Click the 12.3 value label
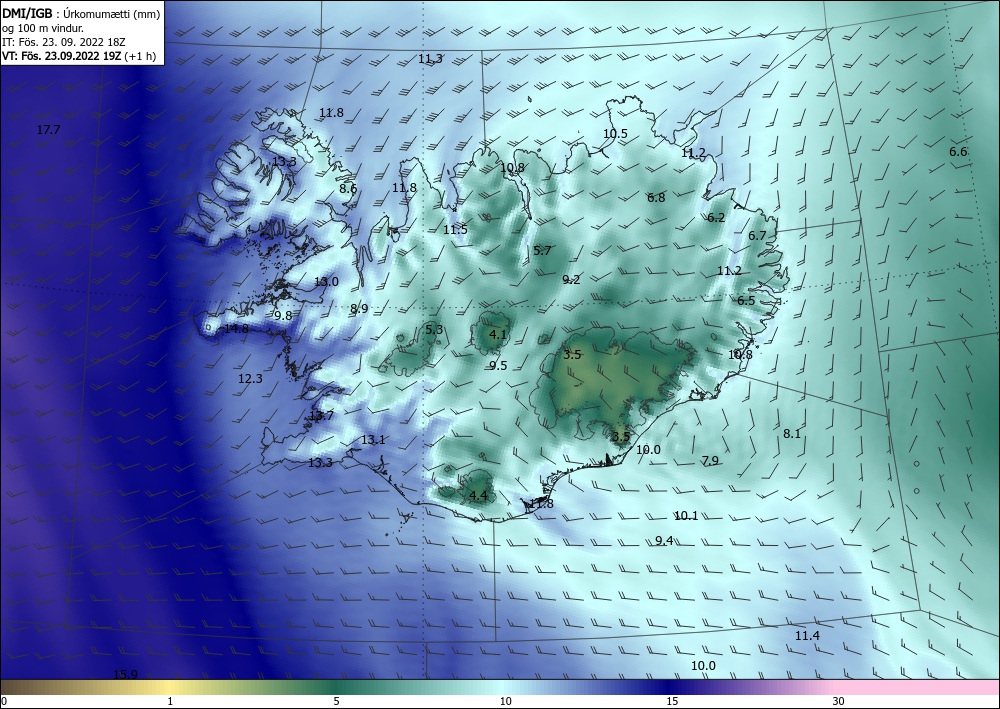This screenshot has height=709, width=1000. click(251, 379)
